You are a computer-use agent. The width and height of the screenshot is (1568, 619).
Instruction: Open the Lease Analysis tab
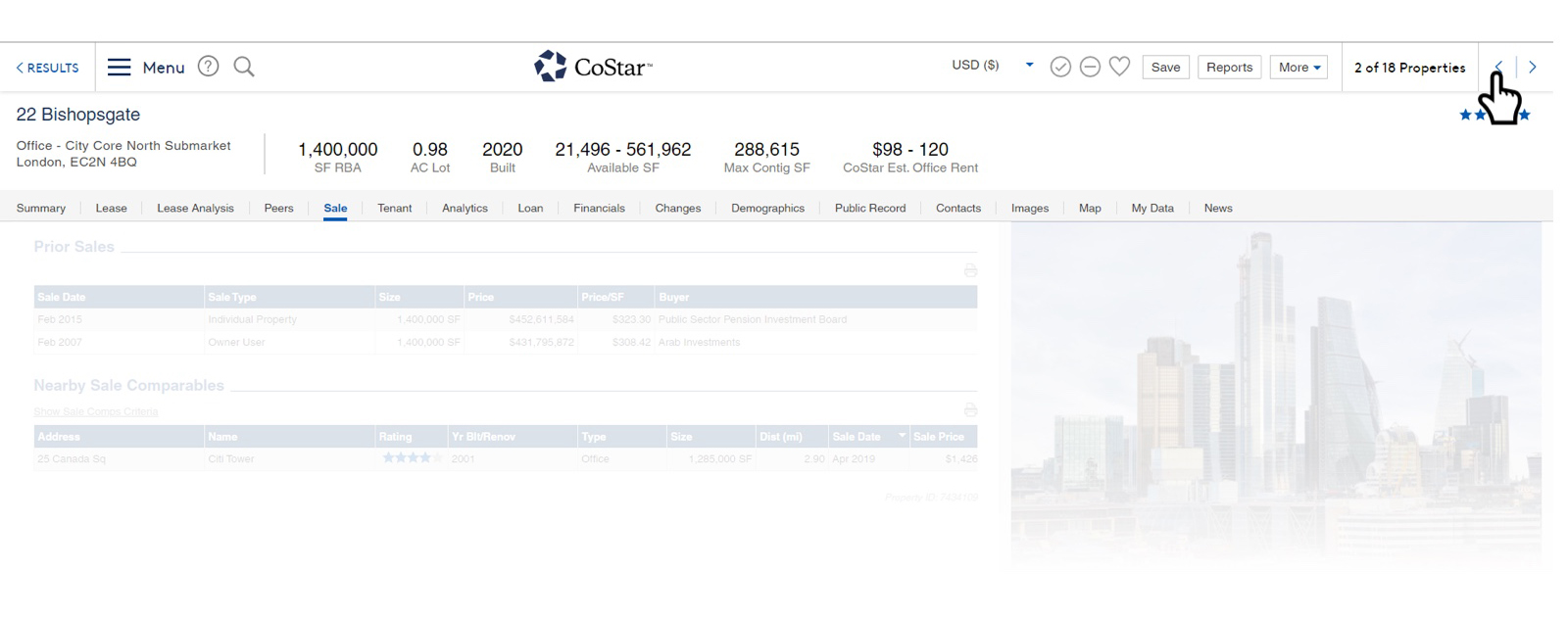[x=195, y=208]
